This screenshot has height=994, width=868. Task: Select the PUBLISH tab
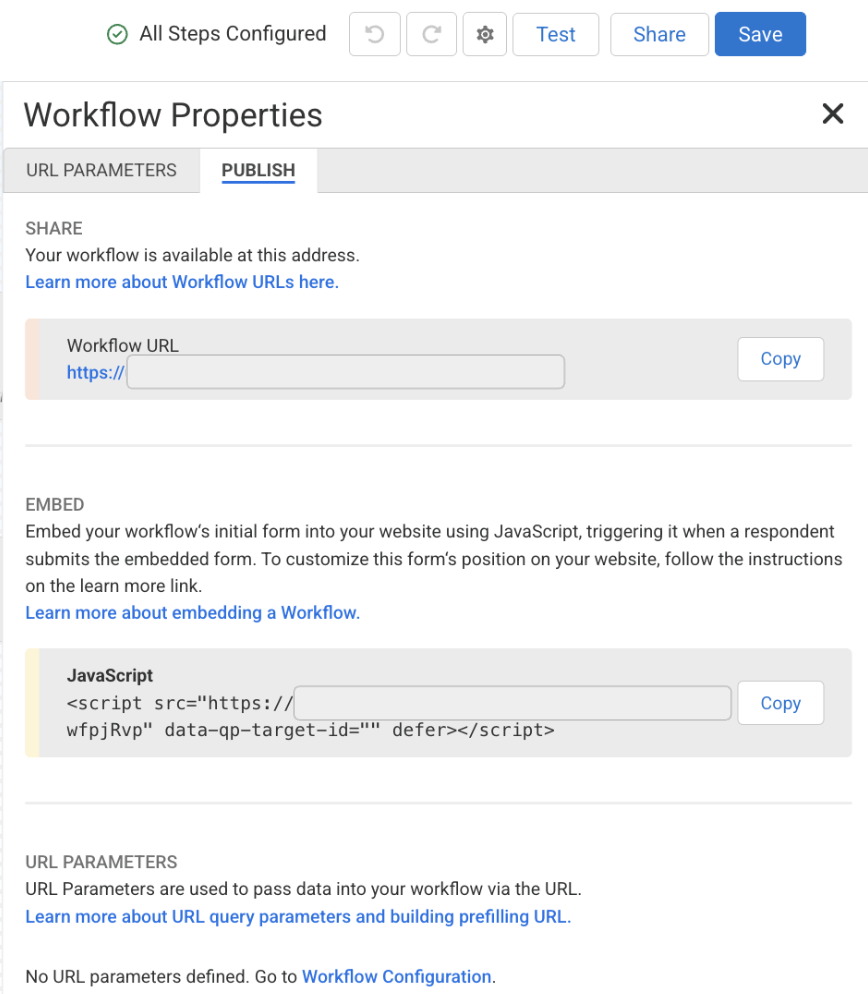258,170
